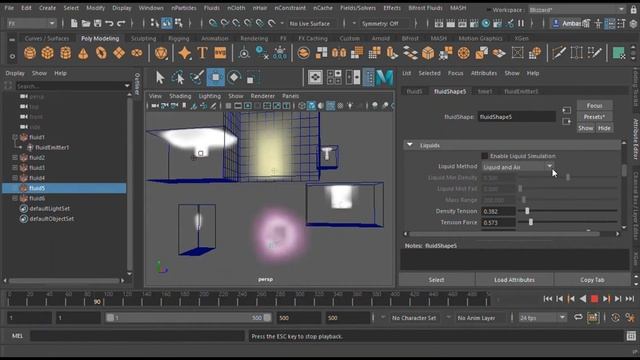This screenshot has width=640, height=360.
Task: Expand the fluid1 node in Outliner
Action: 15,137
